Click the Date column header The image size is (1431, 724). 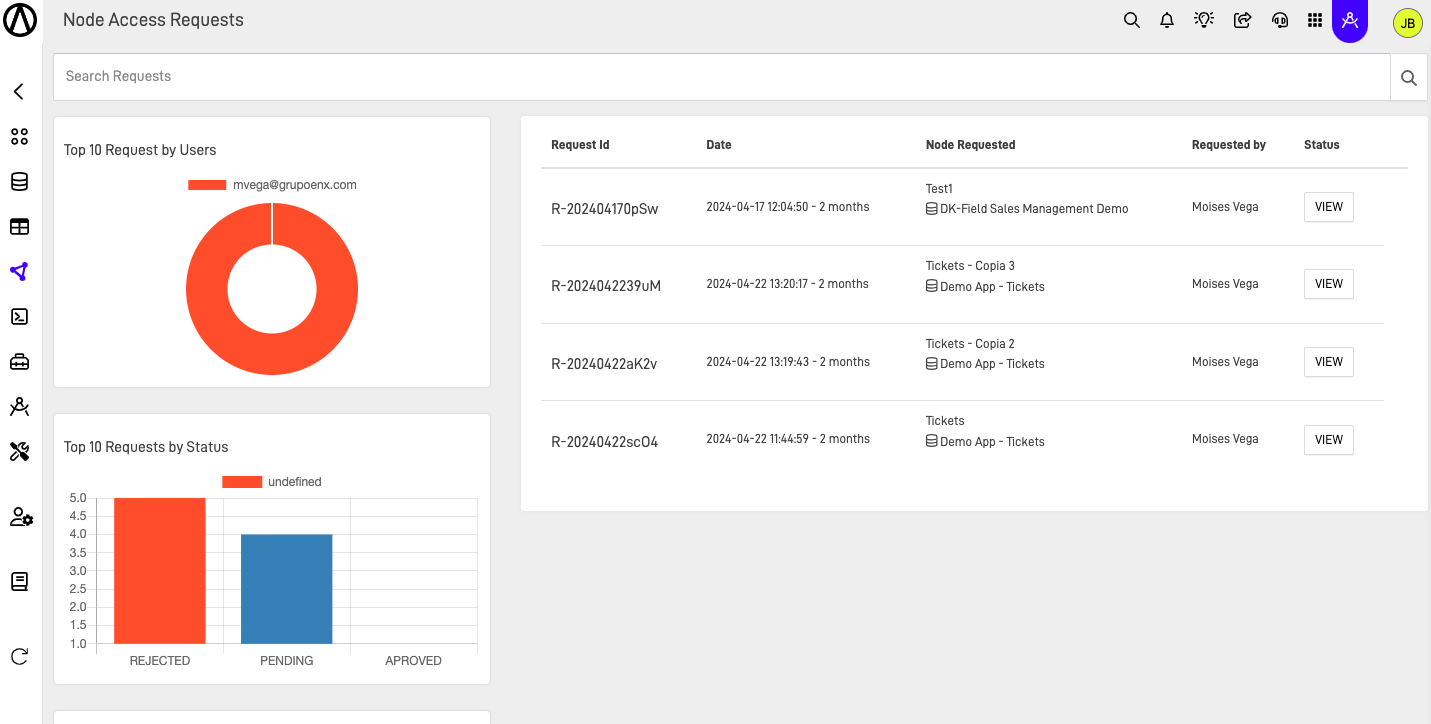pos(719,145)
